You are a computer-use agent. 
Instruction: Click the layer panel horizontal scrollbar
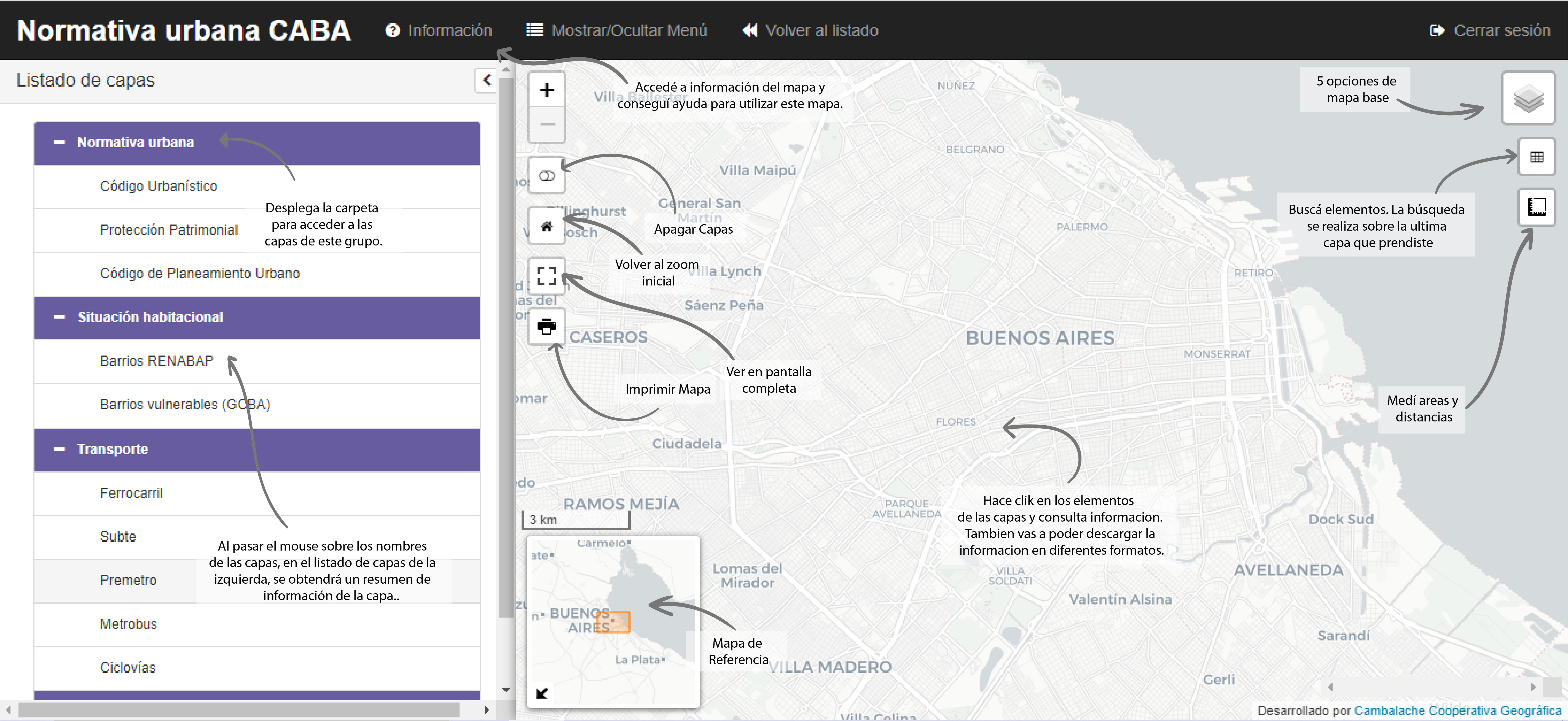239,710
